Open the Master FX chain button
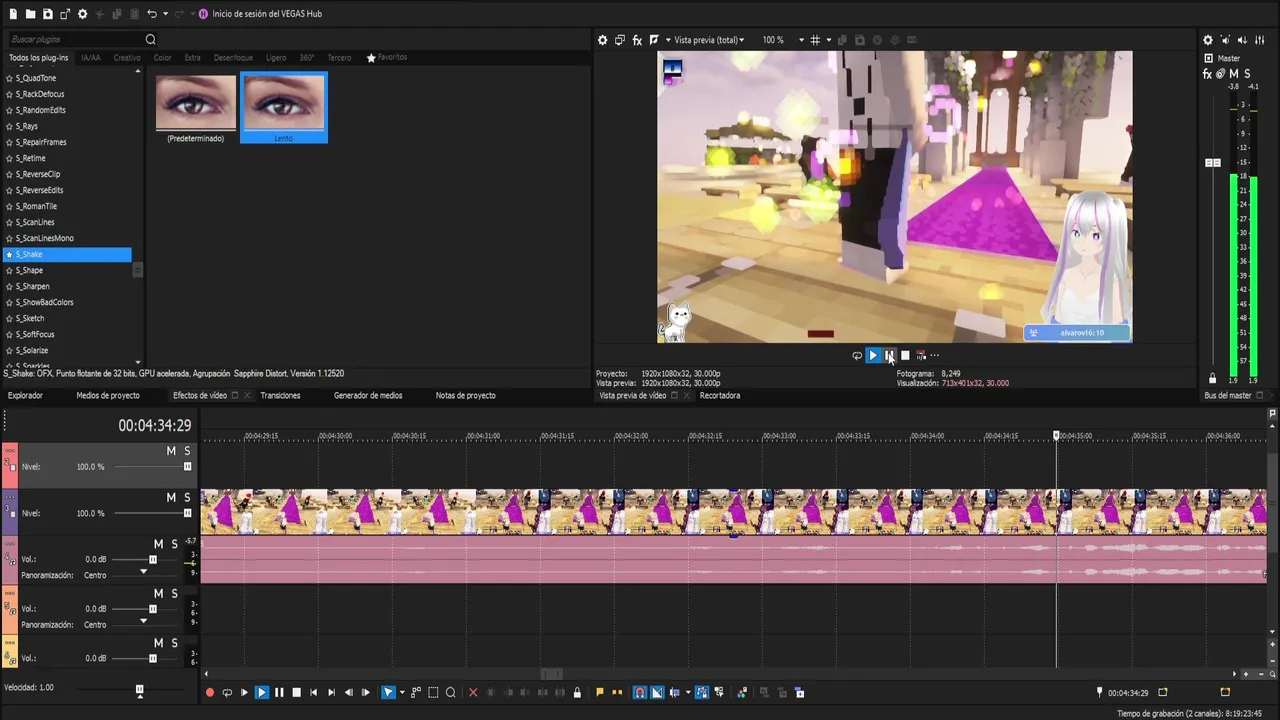The image size is (1280, 720). pos(1207,74)
